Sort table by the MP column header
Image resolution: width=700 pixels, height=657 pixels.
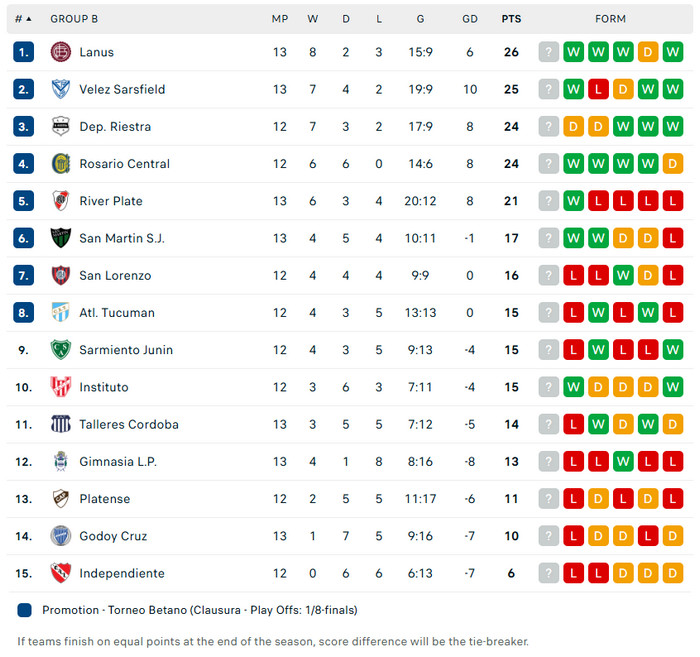click(280, 19)
